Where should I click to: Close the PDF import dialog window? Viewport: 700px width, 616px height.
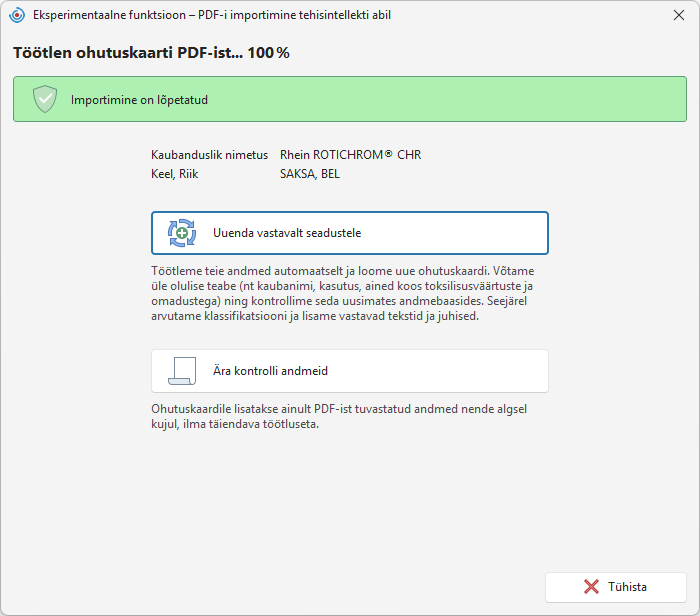click(679, 15)
